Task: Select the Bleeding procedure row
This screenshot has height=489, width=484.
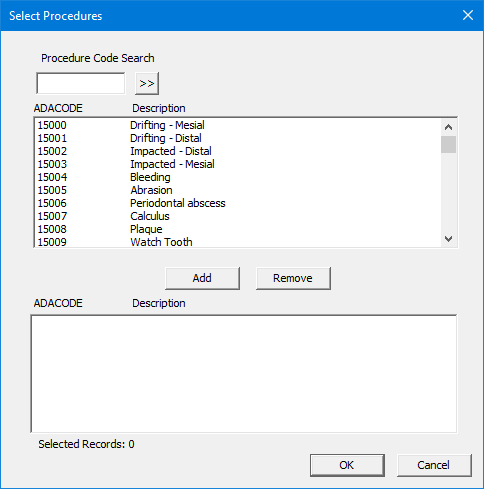Action: [x=238, y=177]
